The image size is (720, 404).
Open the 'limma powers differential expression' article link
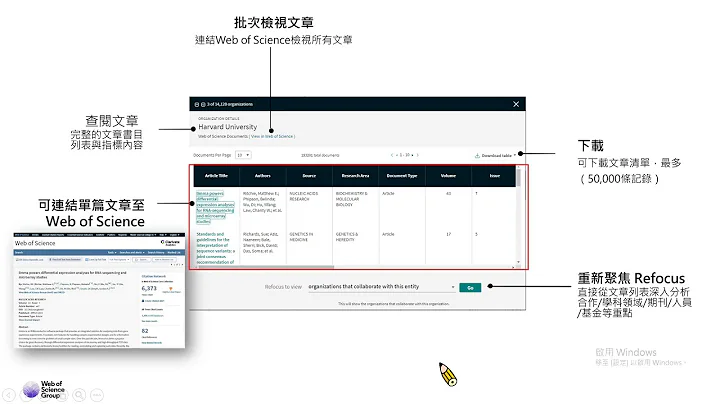pos(215,208)
